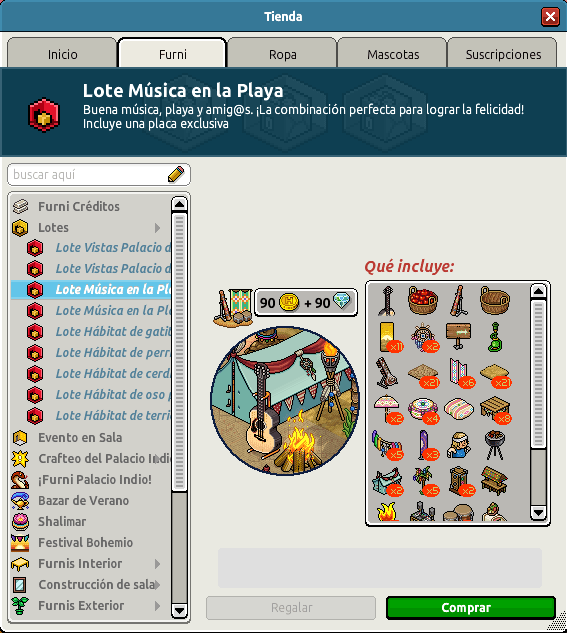This screenshot has width=567, height=633.
Task: Click the category list scrollbar down arrow
Action: (179, 610)
